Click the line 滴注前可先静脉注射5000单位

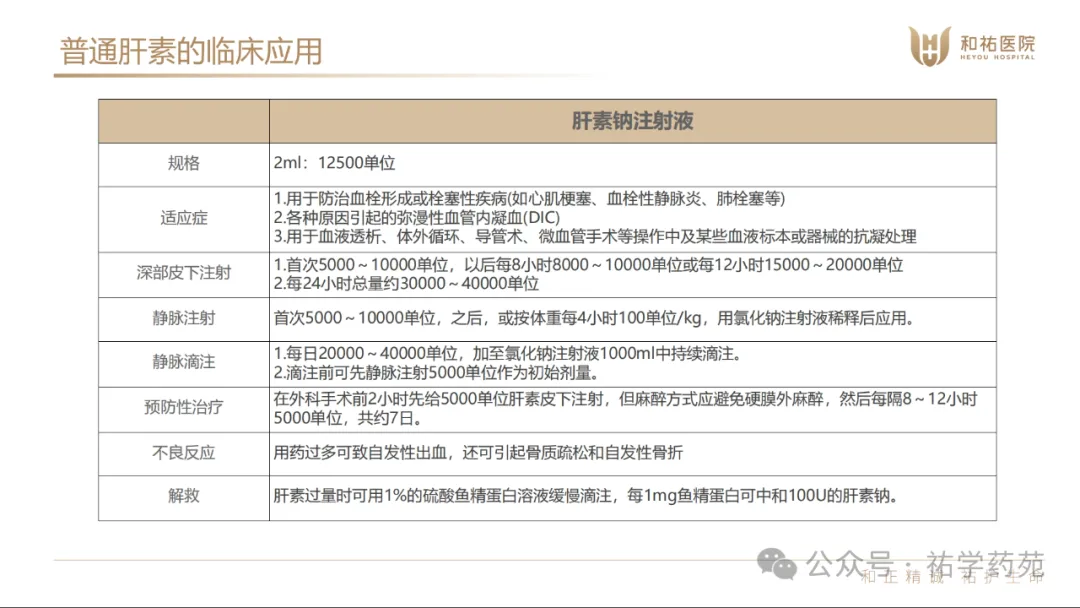point(436,373)
